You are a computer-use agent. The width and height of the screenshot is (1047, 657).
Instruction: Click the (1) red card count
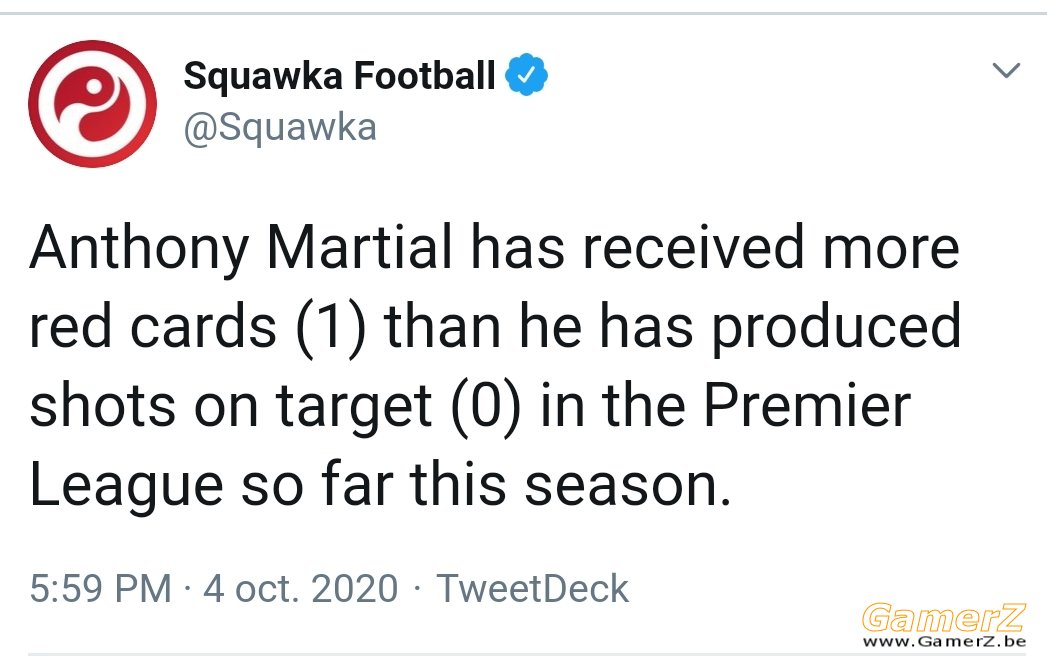[331, 328]
